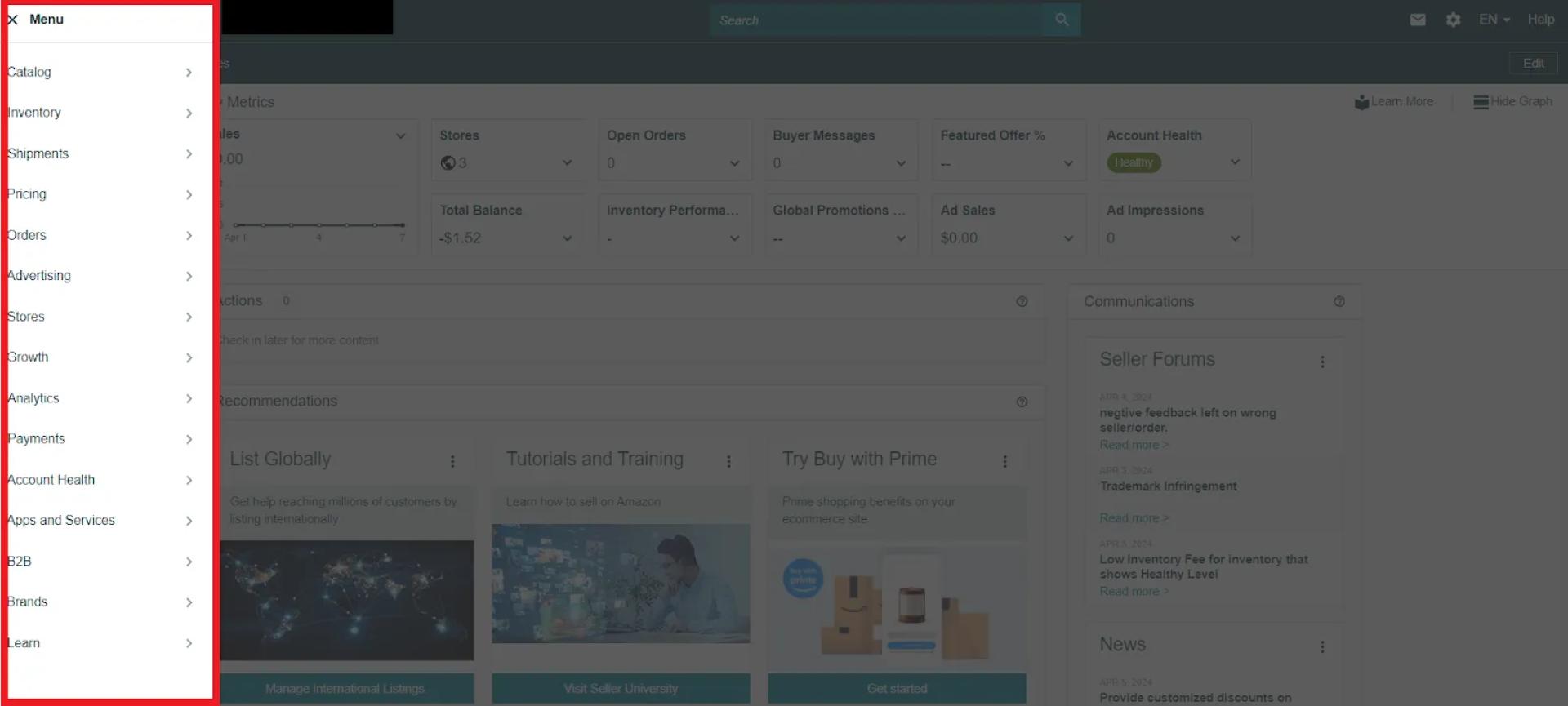
Task: Expand the Ad Impressions card dropdown
Action: (x=1235, y=238)
